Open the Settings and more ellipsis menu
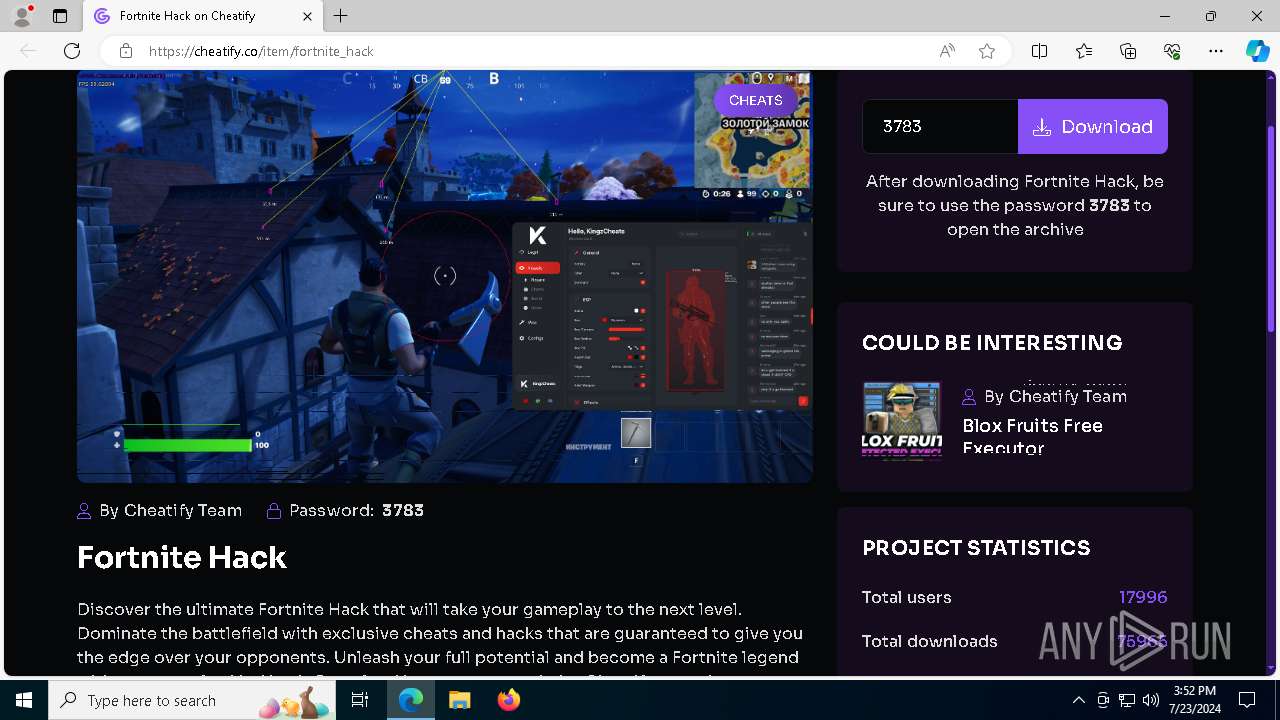Image resolution: width=1280 pixels, height=720 pixels. (x=1216, y=51)
